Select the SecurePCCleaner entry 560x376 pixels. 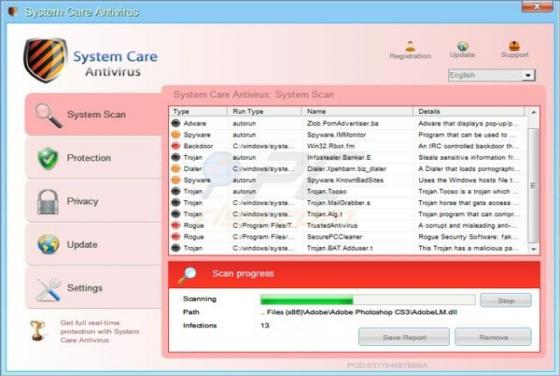pos(334,237)
